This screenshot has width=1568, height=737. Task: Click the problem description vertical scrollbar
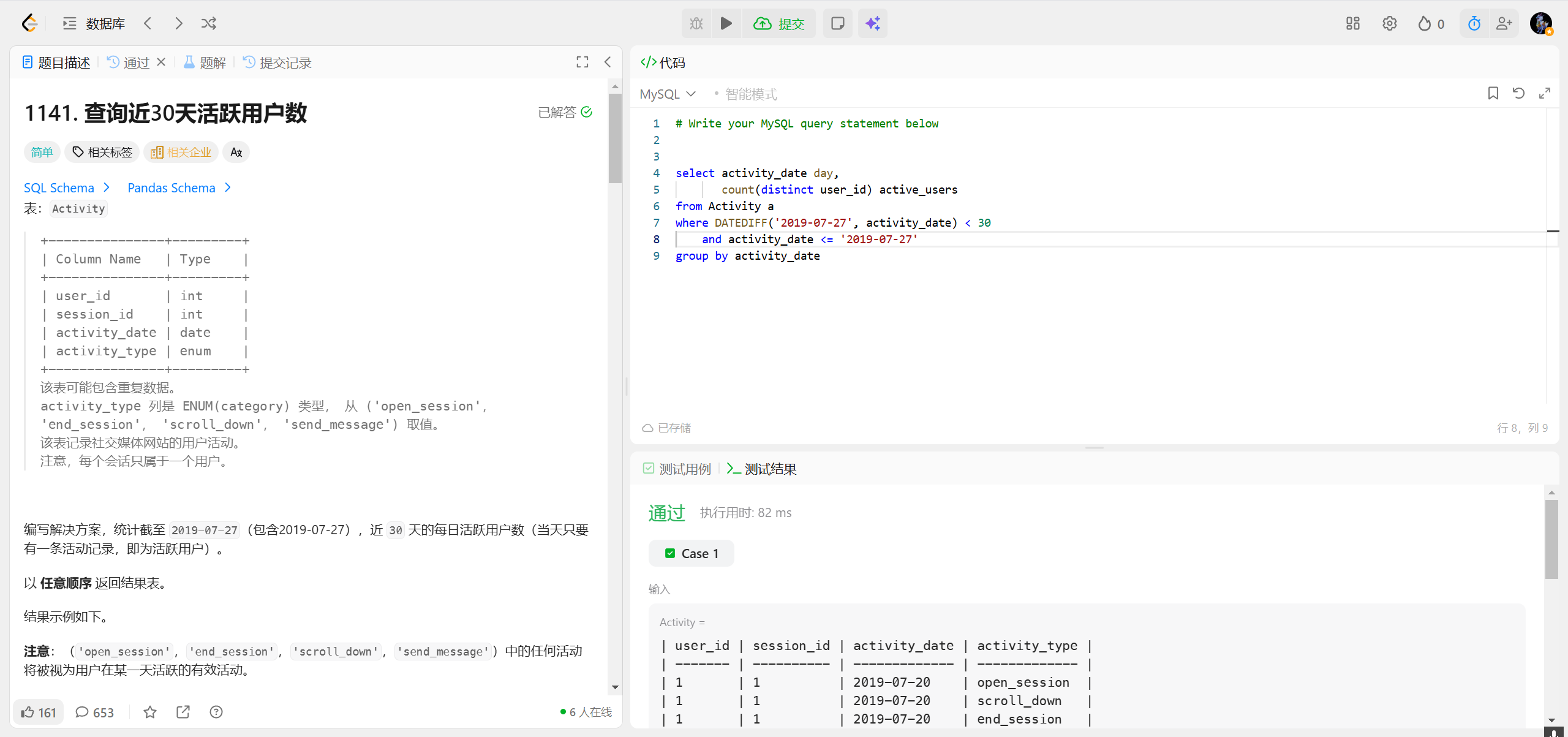point(615,138)
